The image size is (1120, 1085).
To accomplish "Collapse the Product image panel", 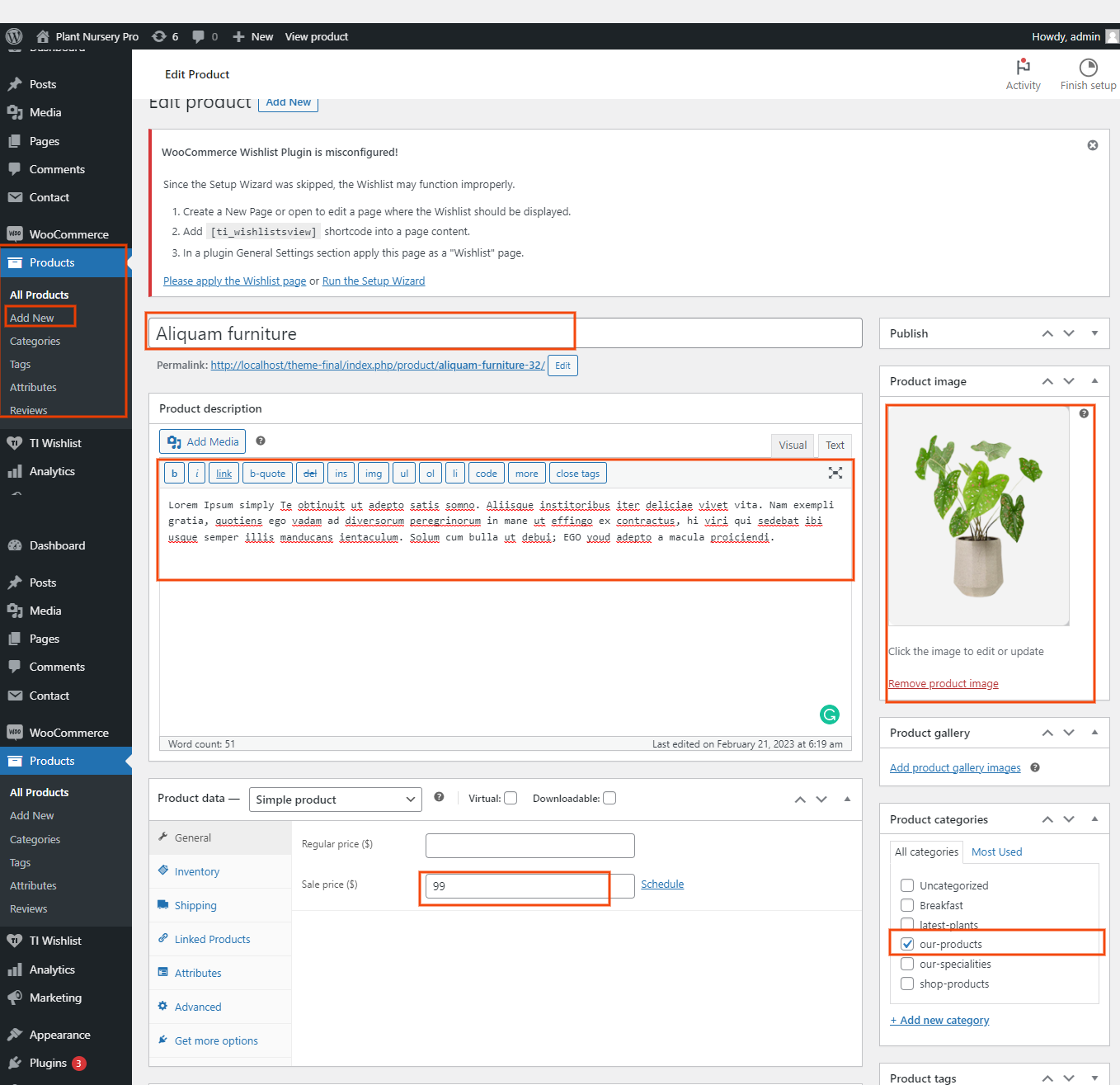I will 1094,381.
